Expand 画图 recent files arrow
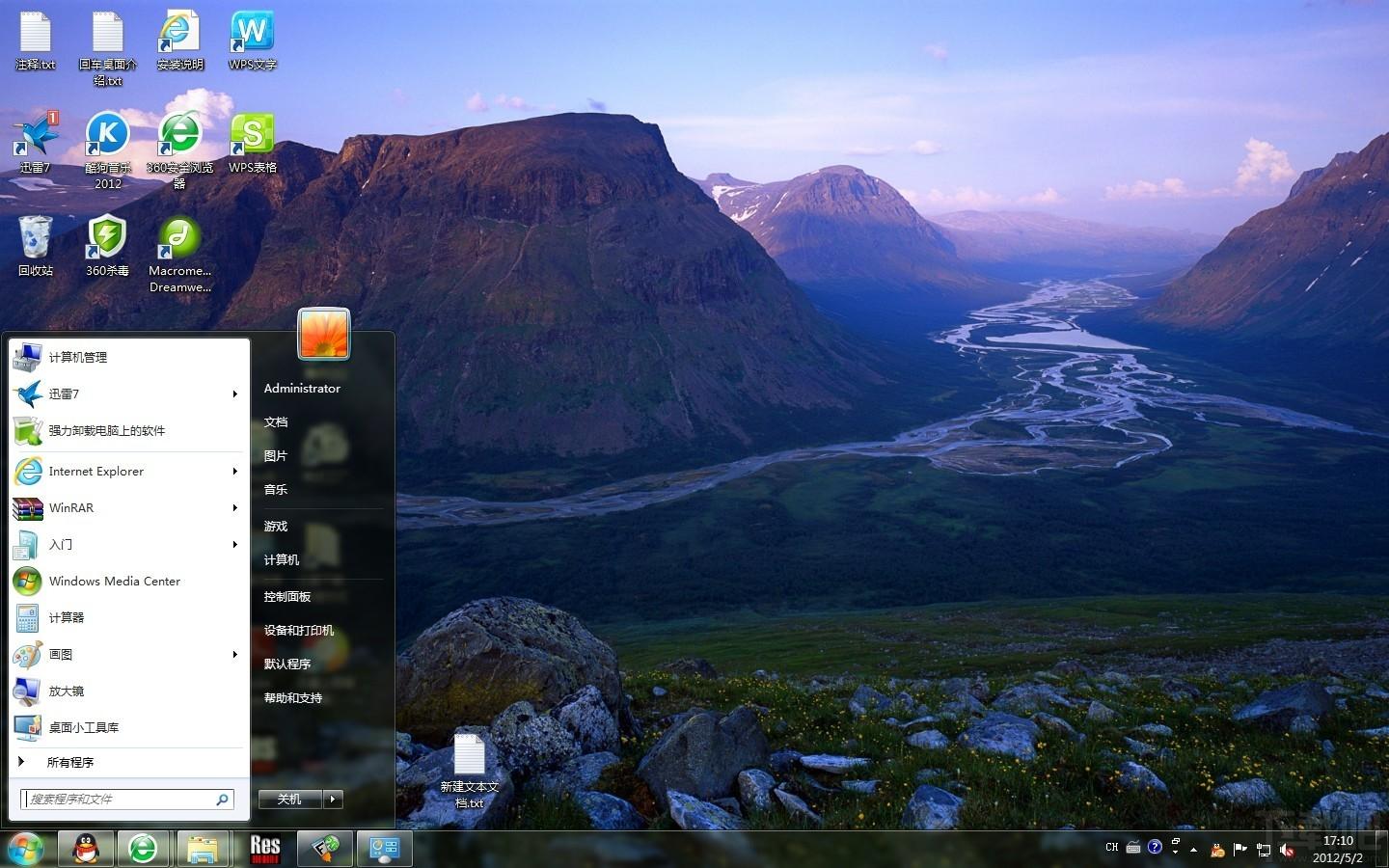Screen dimensions: 1389x868 (234, 654)
